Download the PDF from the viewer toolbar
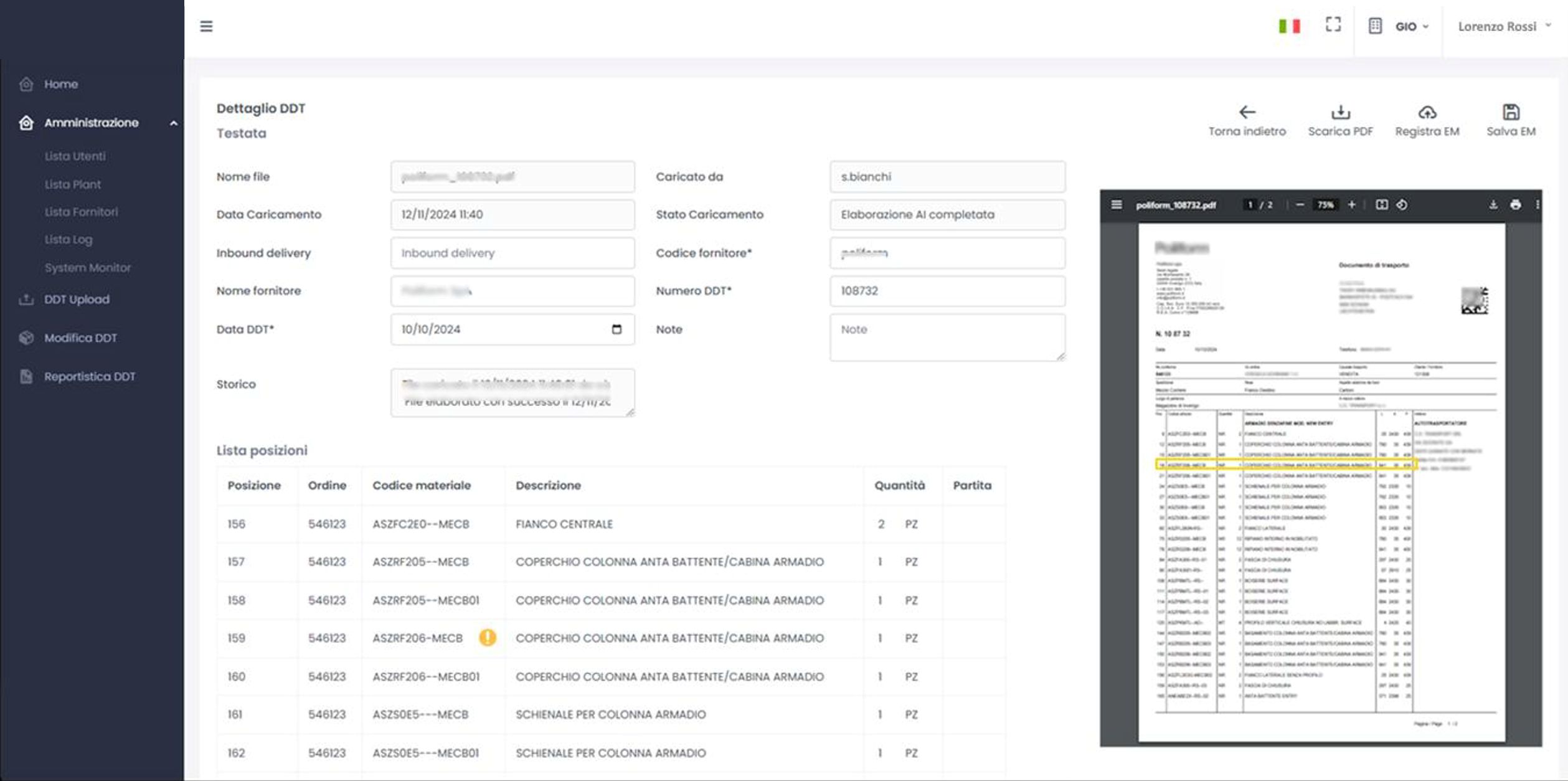The image size is (1568, 781). click(x=1493, y=204)
